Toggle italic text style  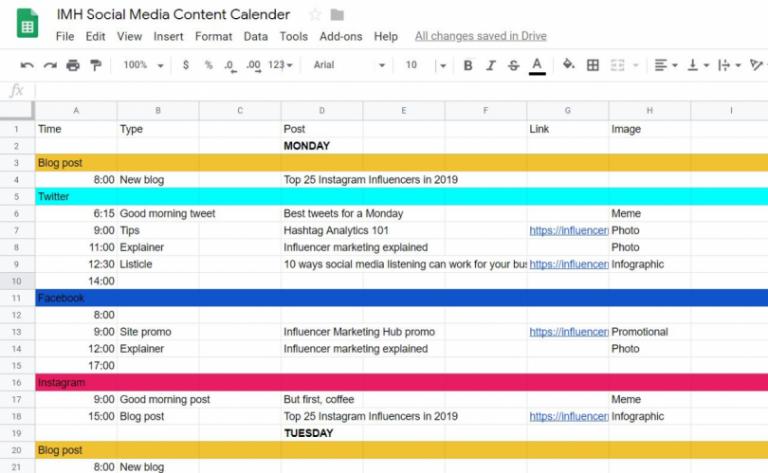[x=490, y=65]
